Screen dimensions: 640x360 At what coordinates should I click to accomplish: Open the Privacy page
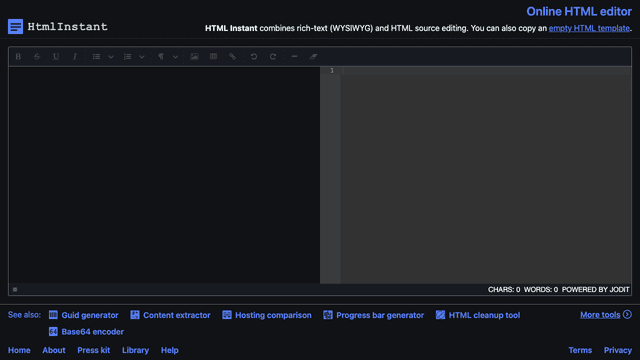point(618,350)
